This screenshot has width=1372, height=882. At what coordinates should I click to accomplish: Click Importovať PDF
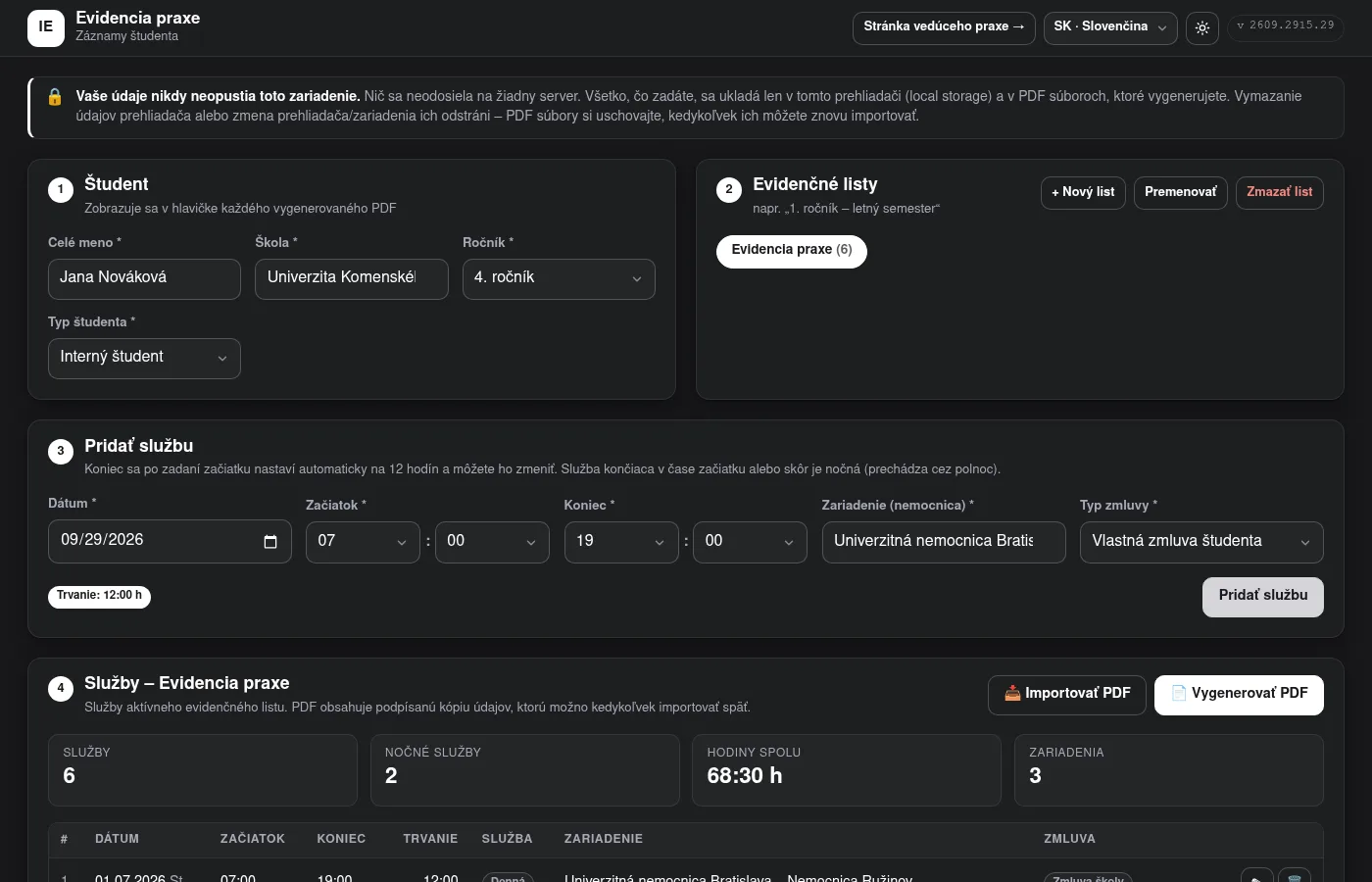[x=1066, y=695]
